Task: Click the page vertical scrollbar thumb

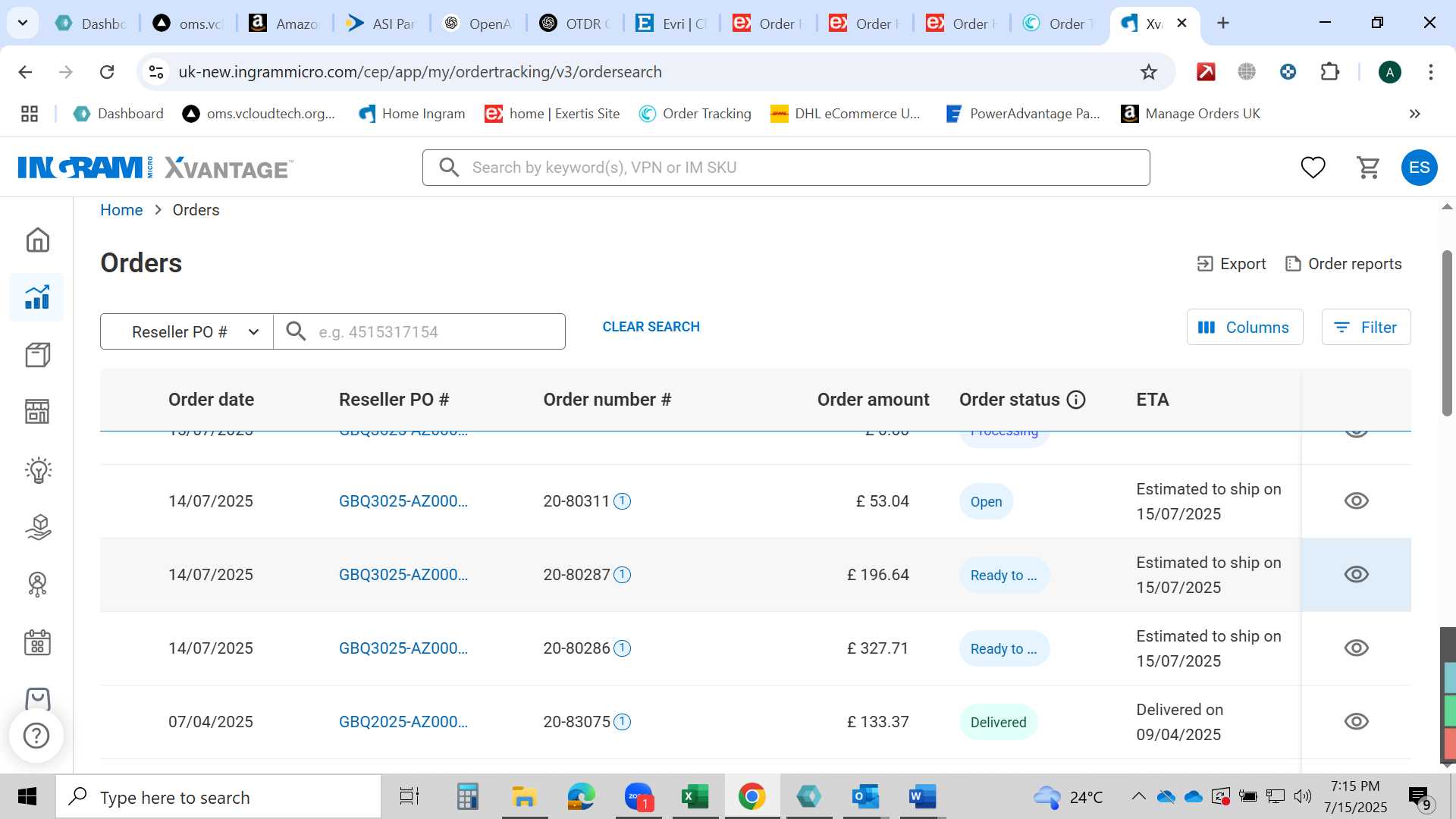Action: 1447,334
